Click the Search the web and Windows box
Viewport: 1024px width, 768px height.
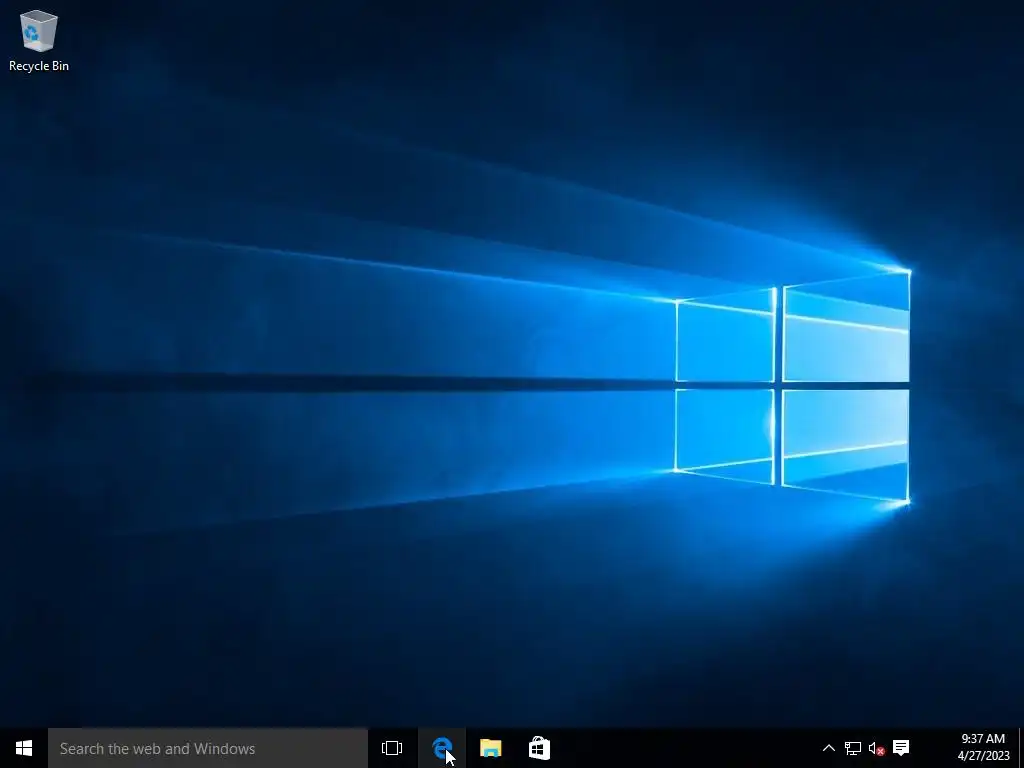(x=208, y=748)
